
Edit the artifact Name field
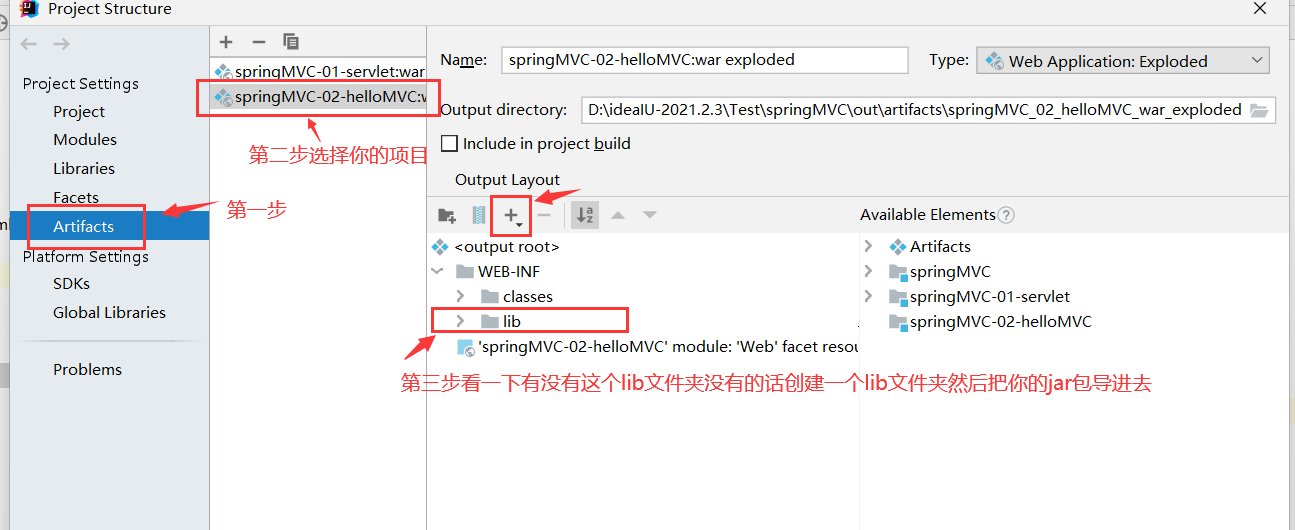pyautogui.click(x=704, y=60)
